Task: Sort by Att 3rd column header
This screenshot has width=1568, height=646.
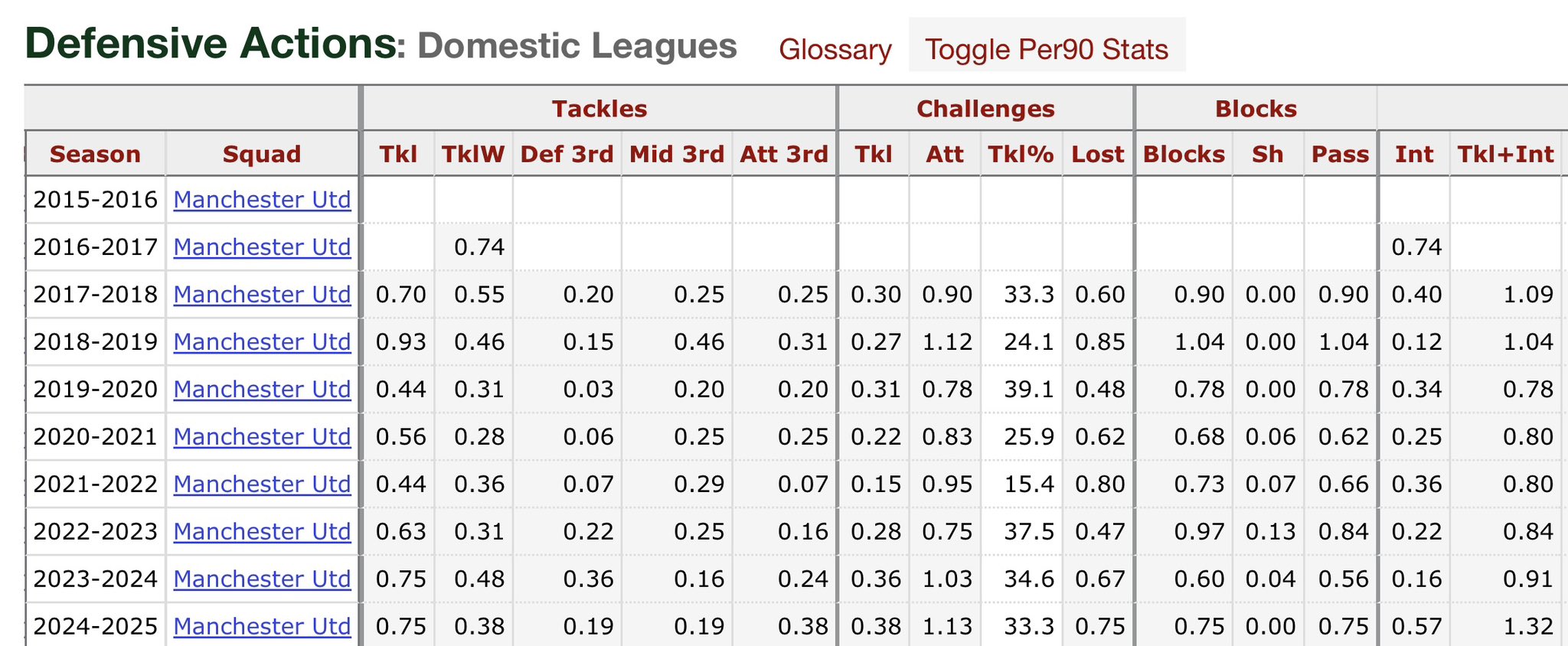Action: point(784,154)
